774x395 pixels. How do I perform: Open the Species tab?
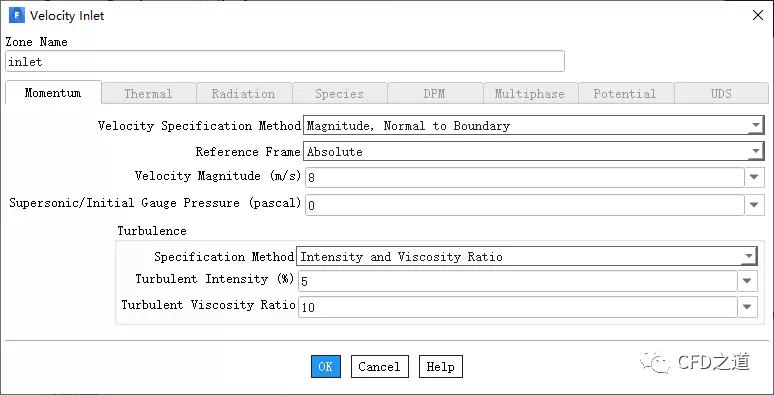pos(339,93)
